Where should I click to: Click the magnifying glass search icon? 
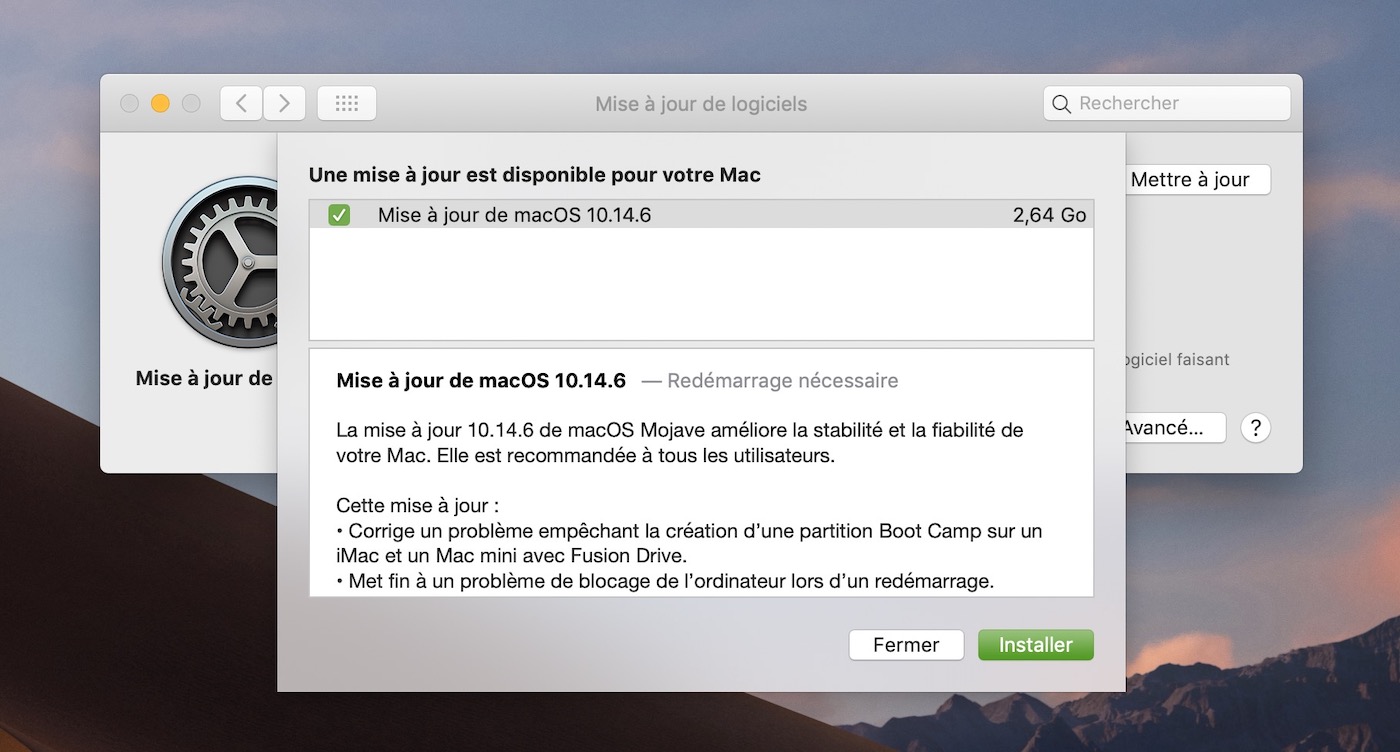(1062, 104)
